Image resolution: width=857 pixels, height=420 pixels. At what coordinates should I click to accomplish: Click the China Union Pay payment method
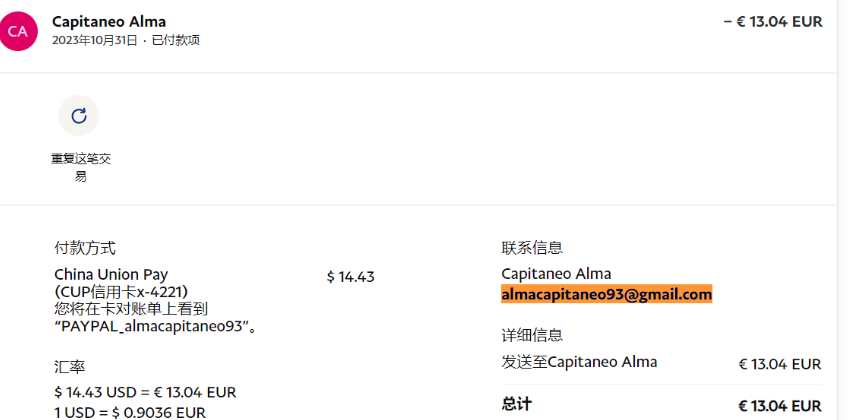point(111,274)
